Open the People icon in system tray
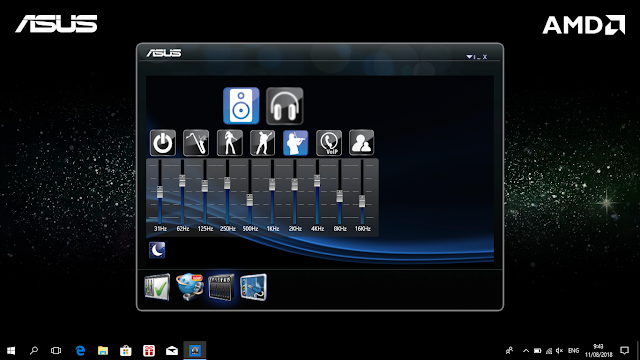The height and width of the screenshot is (360, 640). tap(509, 351)
